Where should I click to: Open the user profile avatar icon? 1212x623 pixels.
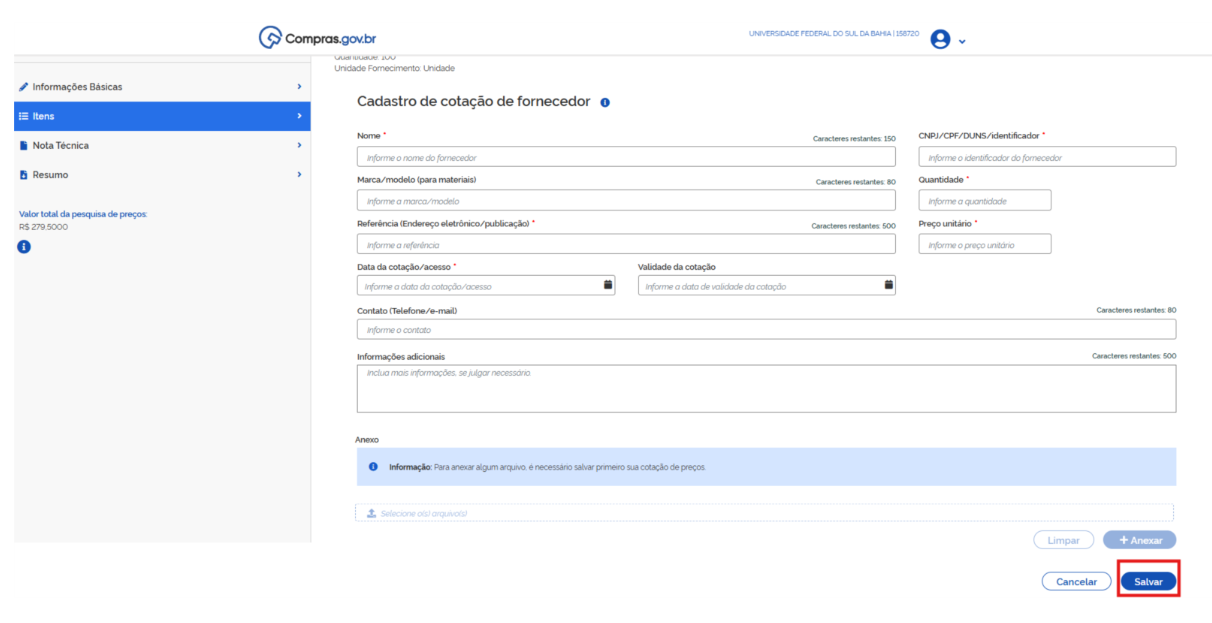(939, 39)
